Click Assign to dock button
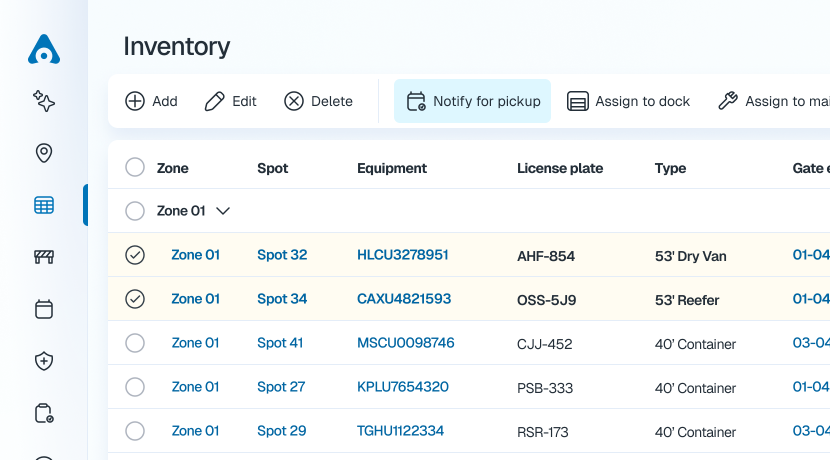The width and height of the screenshot is (830, 460). tap(629, 101)
